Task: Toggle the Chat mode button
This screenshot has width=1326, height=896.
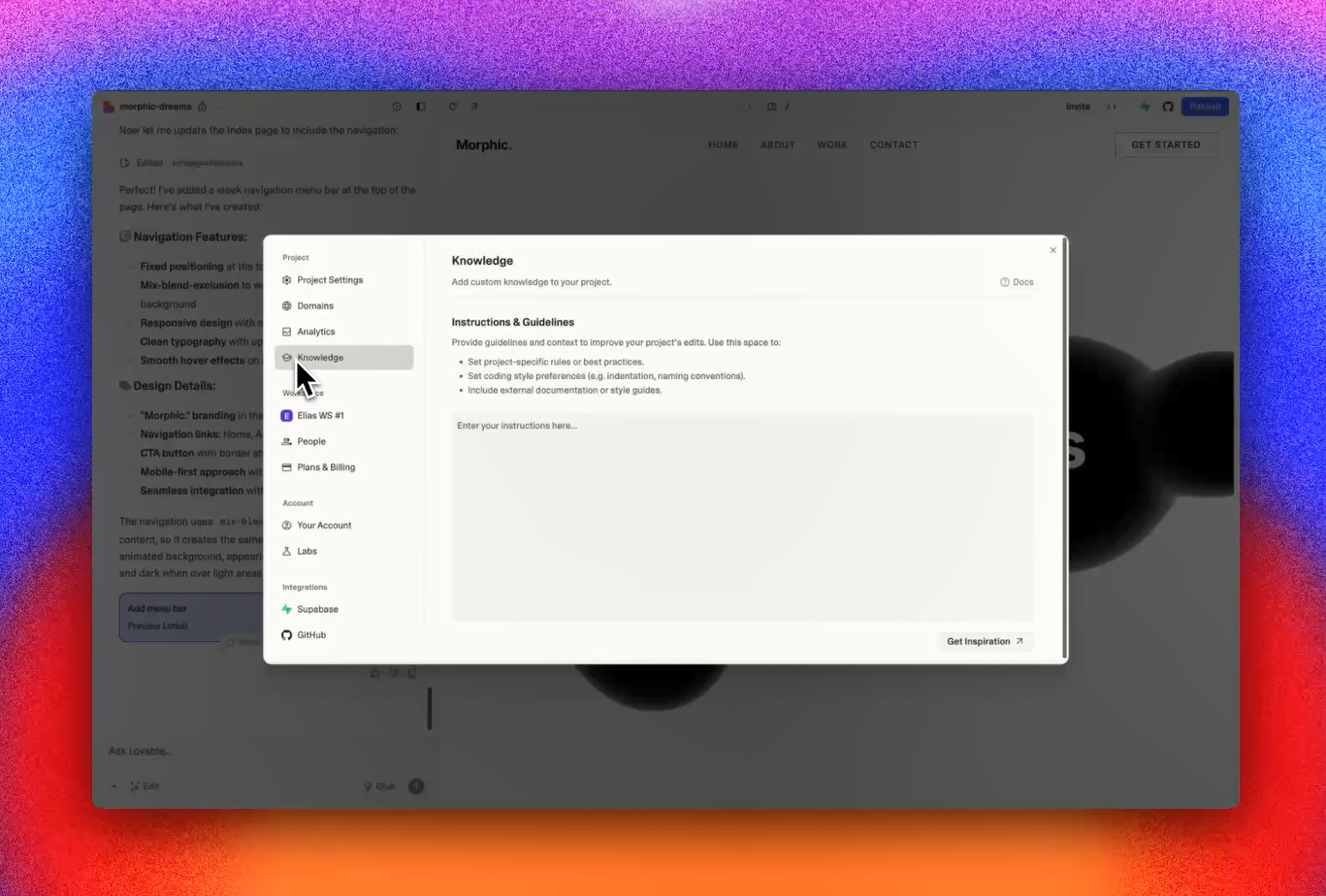Action: click(x=379, y=786)
